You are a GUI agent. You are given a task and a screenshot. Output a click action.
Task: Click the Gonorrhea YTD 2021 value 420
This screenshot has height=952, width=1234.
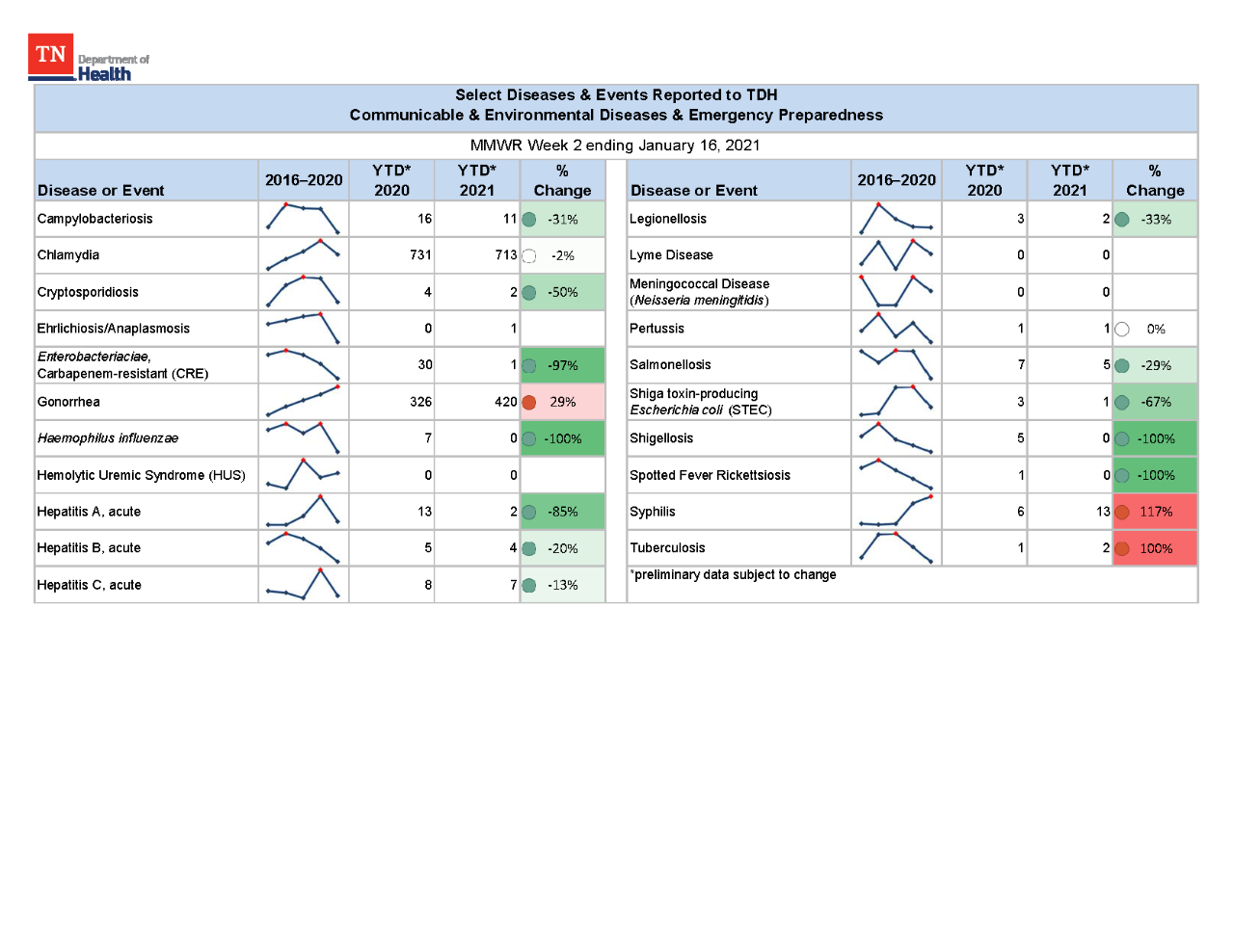click(x=506, y=402)
